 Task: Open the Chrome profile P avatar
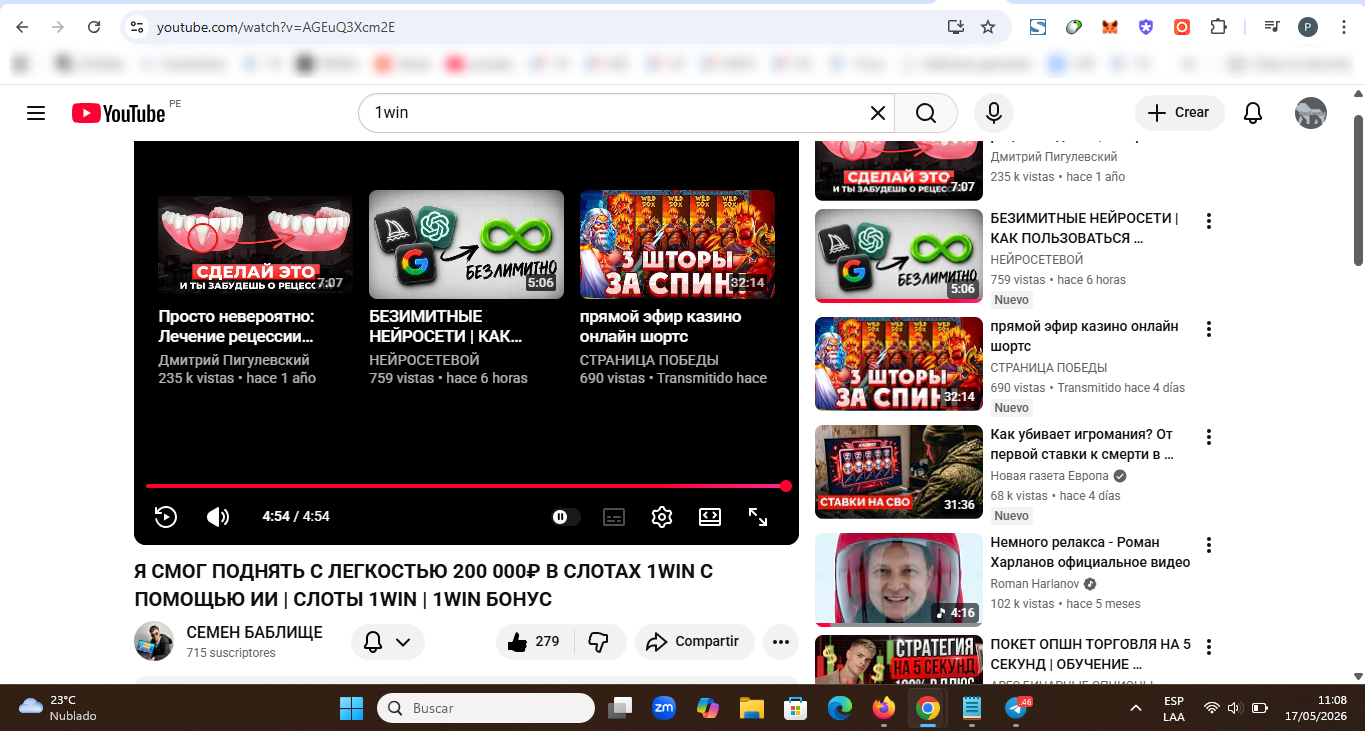pos(1308,27)
